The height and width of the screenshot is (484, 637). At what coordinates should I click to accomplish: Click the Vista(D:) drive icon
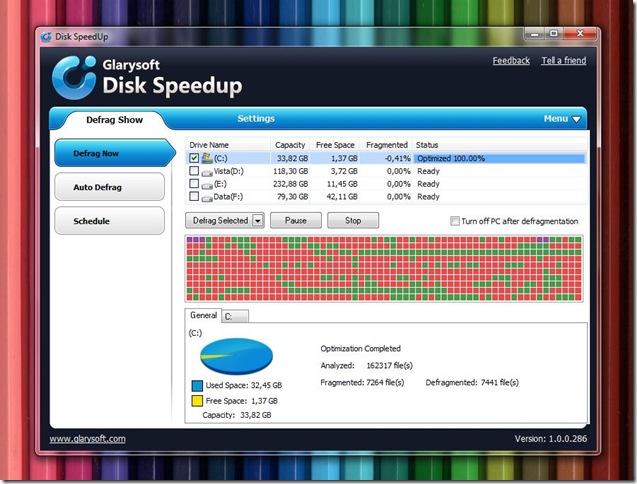coord(207,173)
